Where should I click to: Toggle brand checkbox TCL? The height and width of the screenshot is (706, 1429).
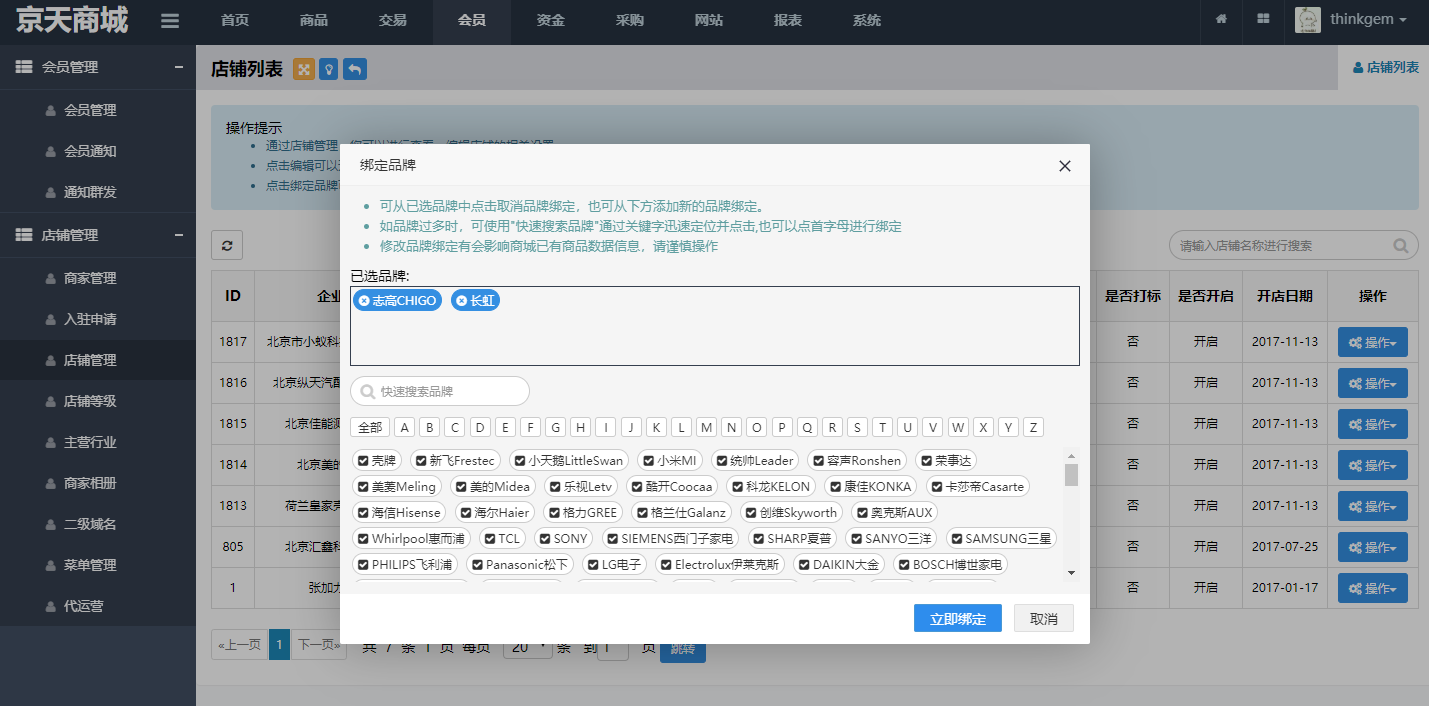point(490,539)
